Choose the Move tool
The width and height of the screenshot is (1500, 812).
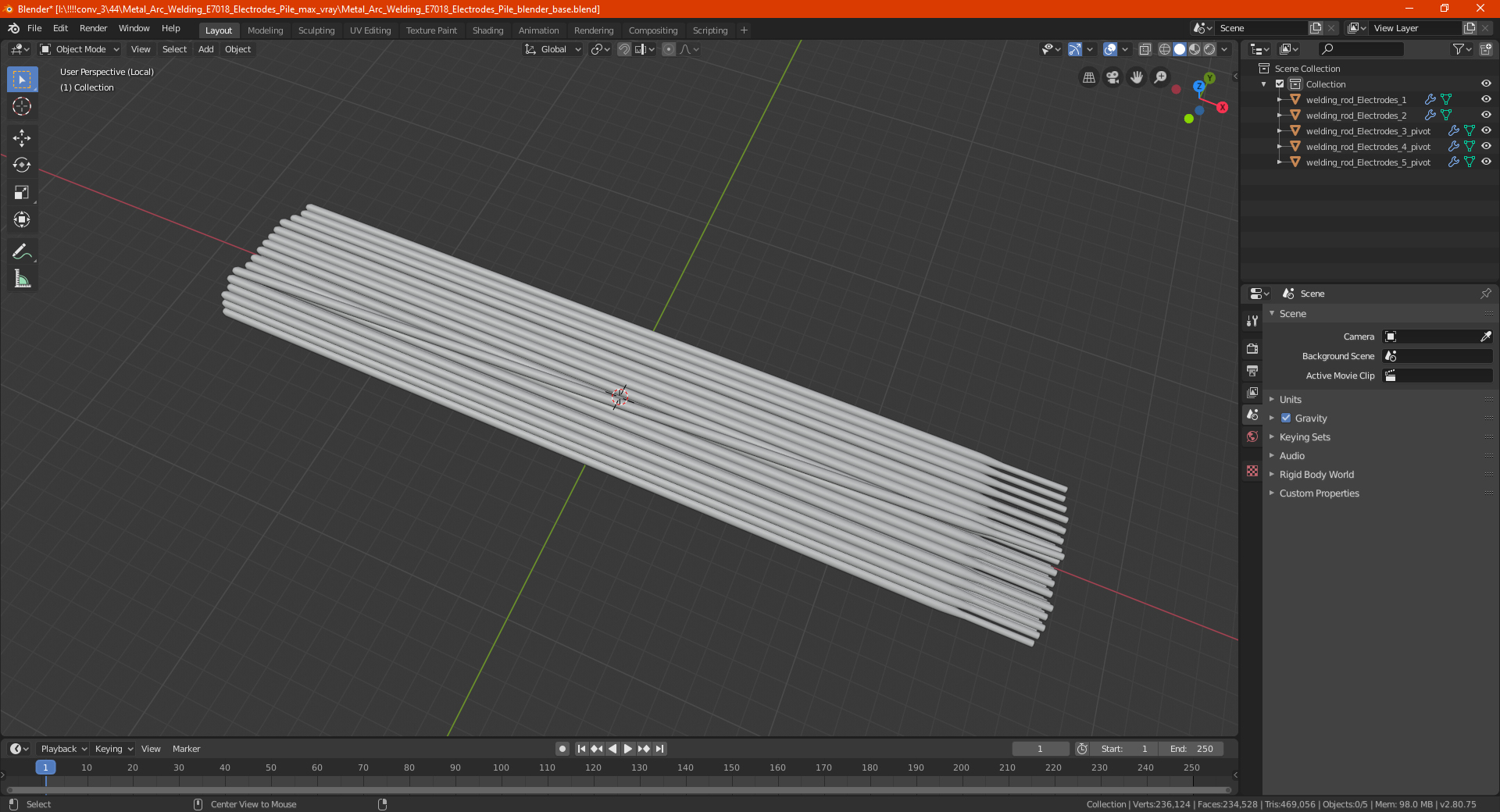tap(22, 138)
